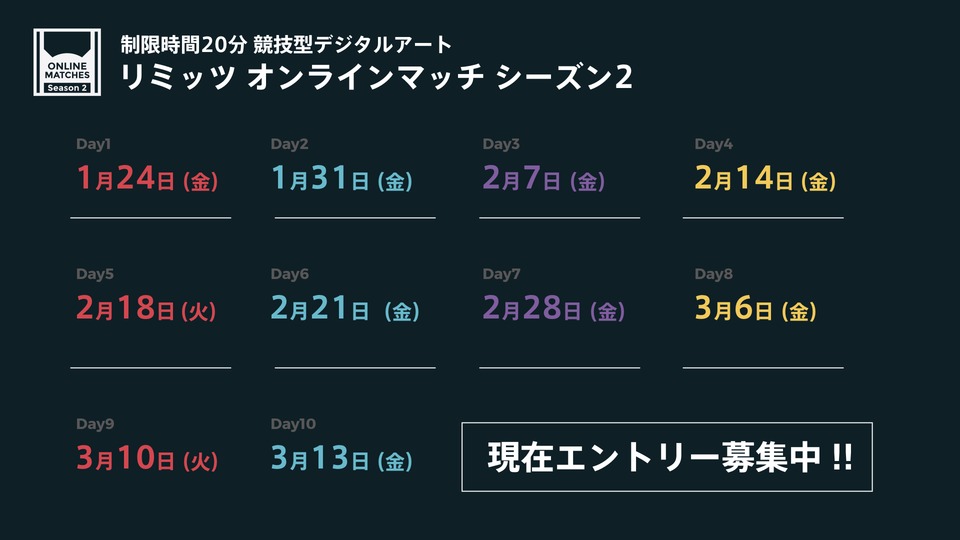Viewport: 960px width, 540px height.
Task: Select the Day5 date 2月18日 (火)
Action: [146, 308]
